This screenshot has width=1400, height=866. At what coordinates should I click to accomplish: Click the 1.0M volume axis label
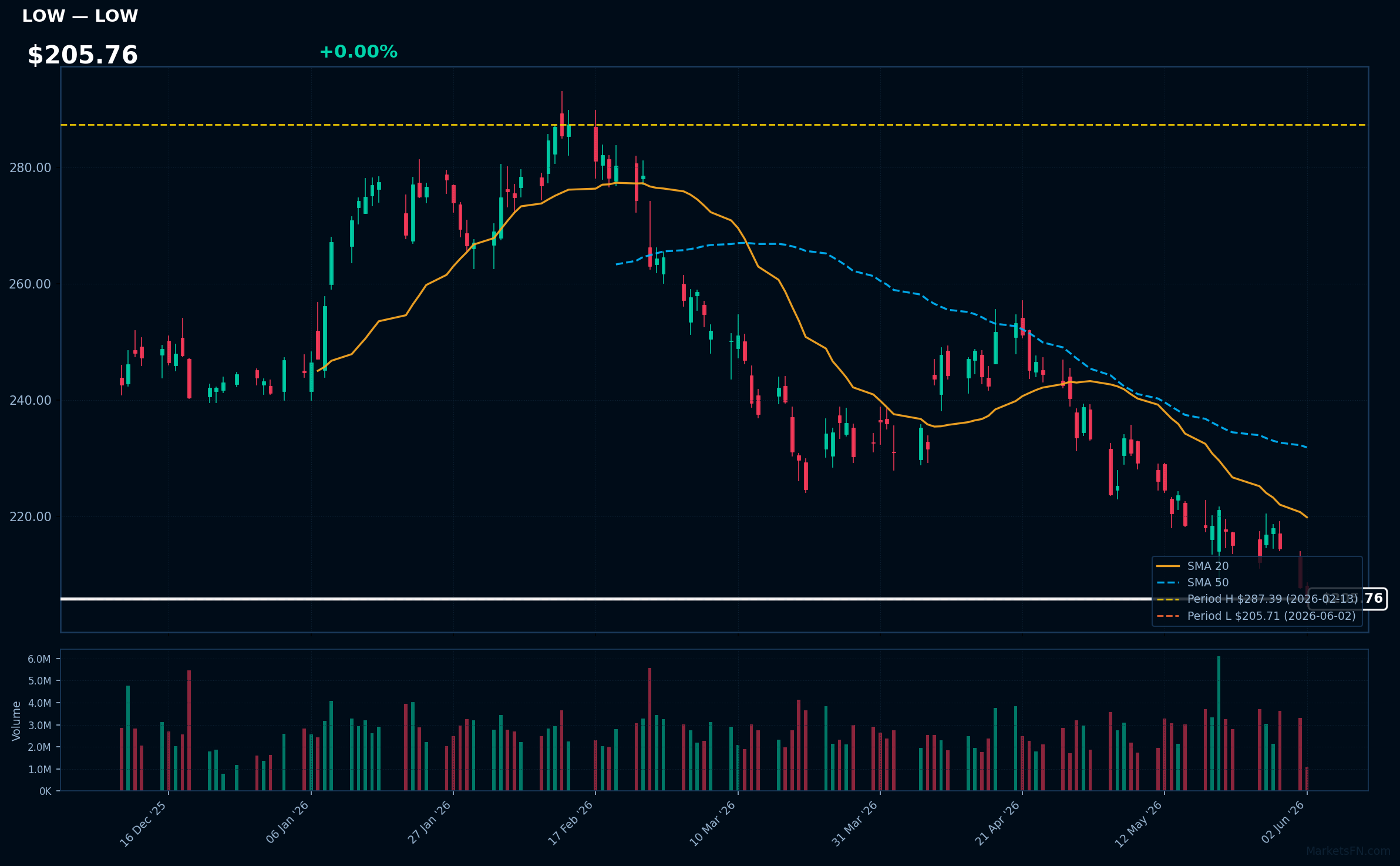point(39,770)
